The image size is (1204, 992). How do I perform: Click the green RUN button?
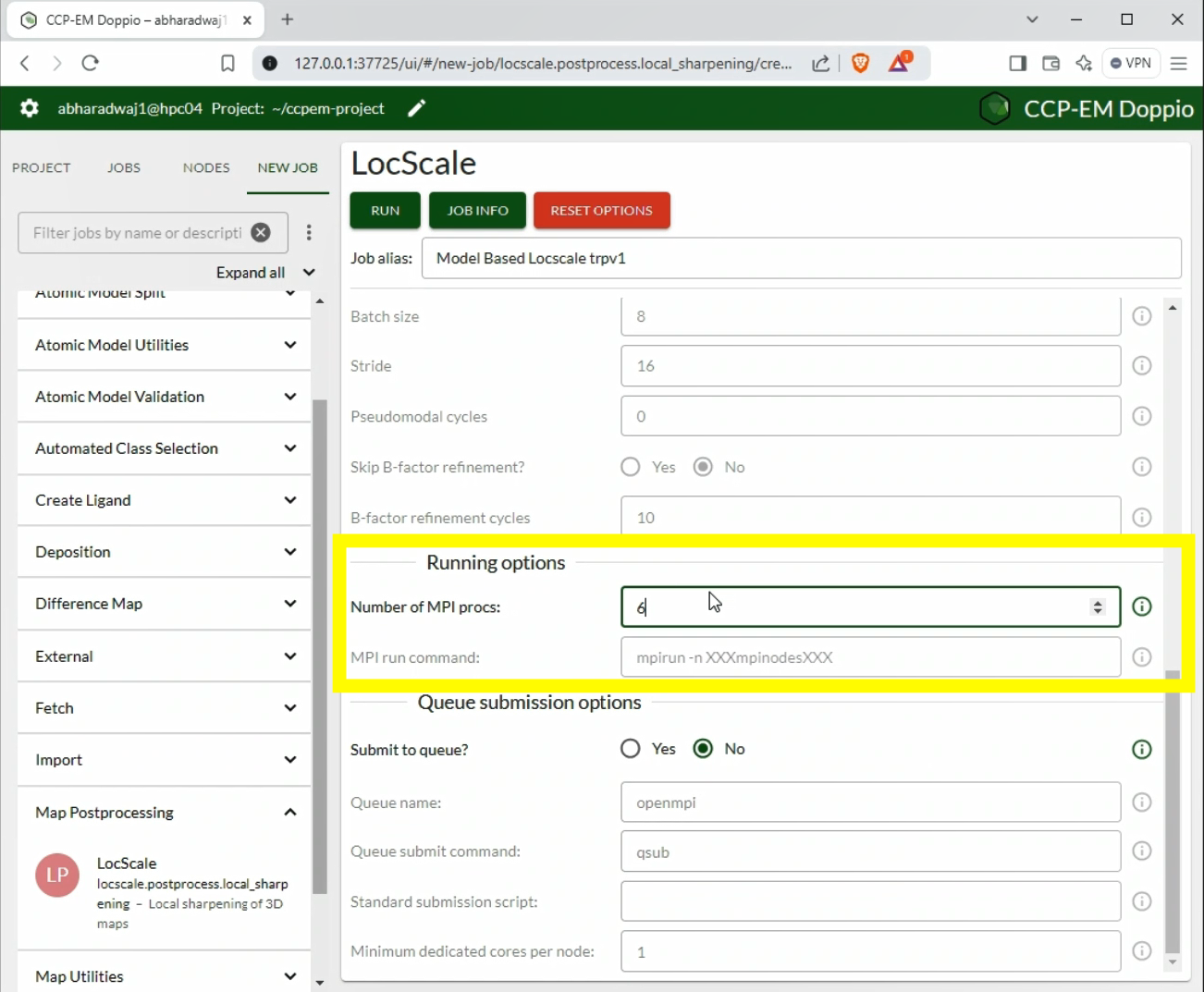click(386, 210)
